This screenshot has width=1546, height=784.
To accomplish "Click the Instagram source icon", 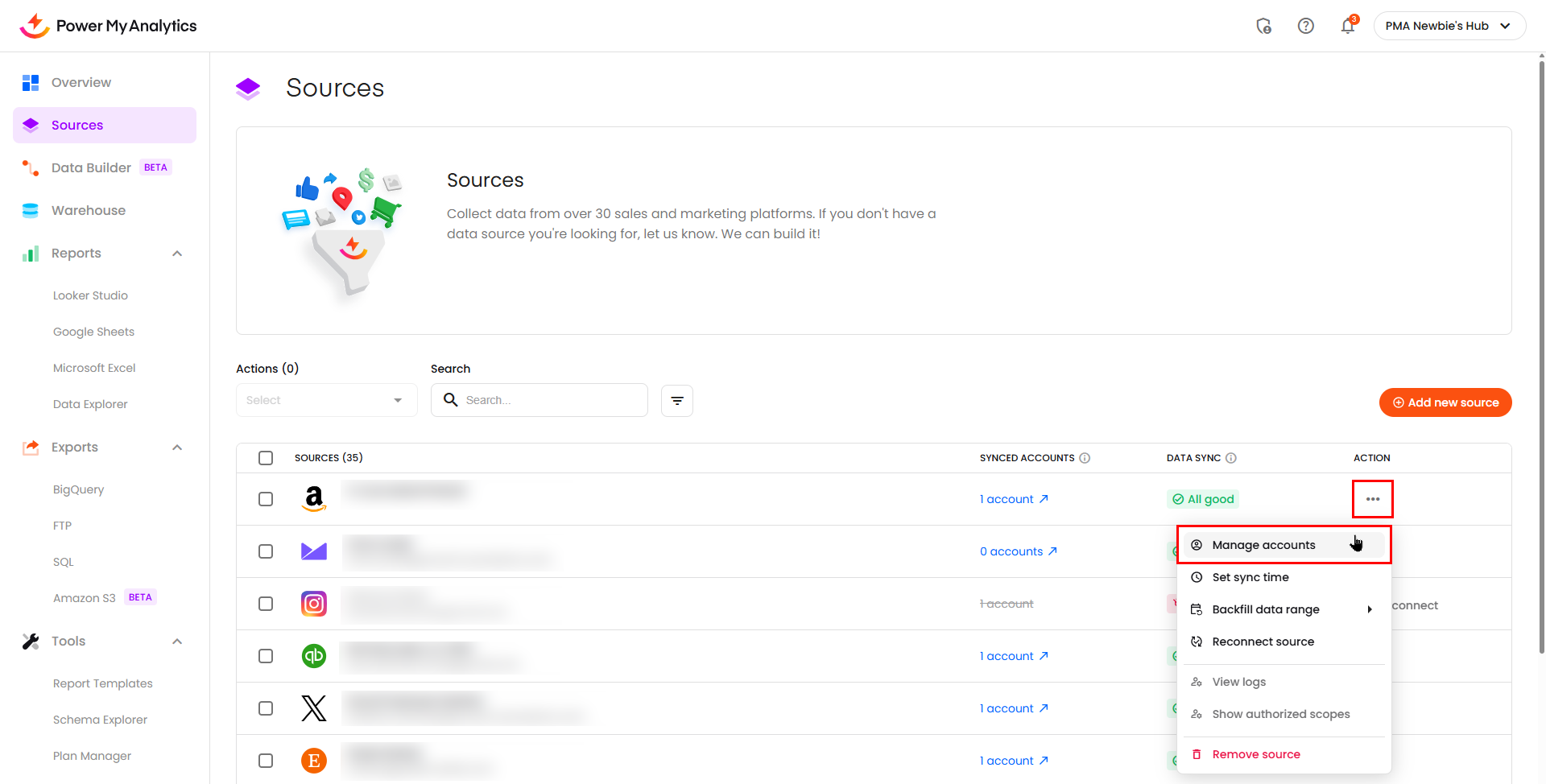I will coord(314,604).
